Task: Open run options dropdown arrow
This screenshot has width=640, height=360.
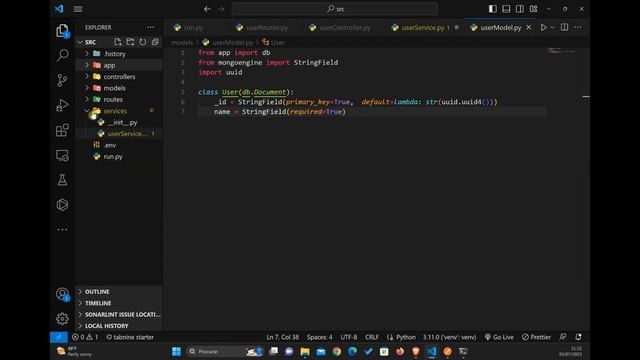Action: (x=553, y=27)
